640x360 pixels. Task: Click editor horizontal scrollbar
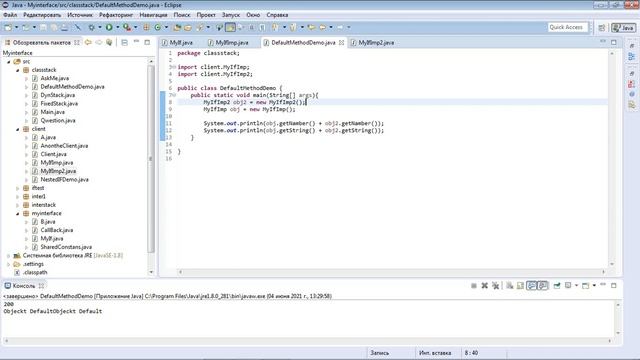click(x=392, y=271)
